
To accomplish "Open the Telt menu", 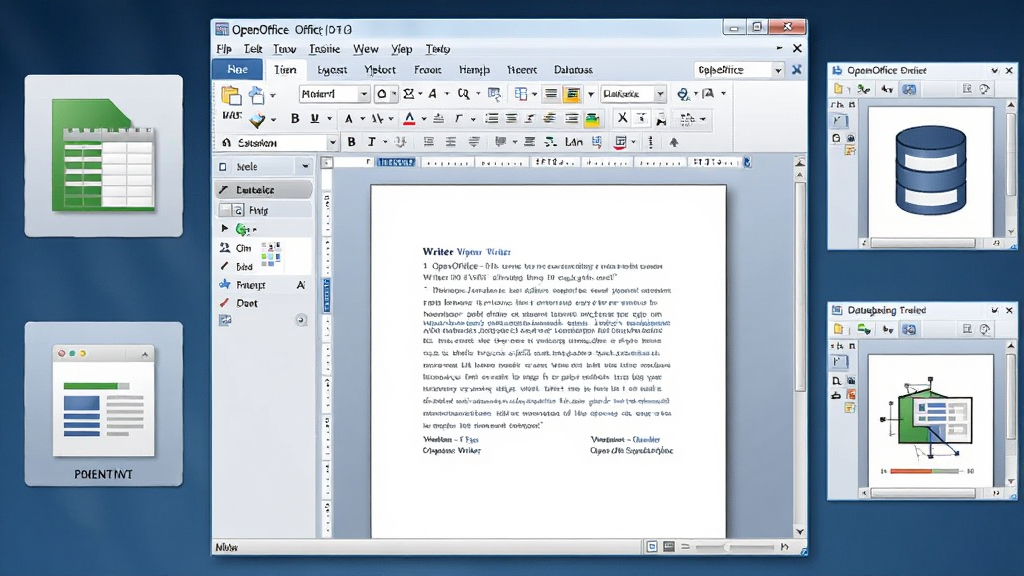I will click(253, 49).
